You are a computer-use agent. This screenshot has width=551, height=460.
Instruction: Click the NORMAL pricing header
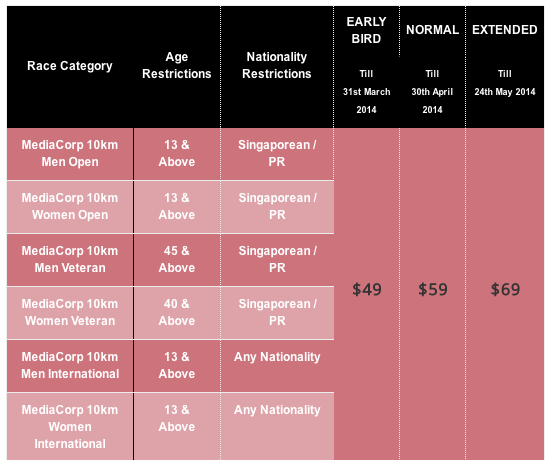click(433, 30)
